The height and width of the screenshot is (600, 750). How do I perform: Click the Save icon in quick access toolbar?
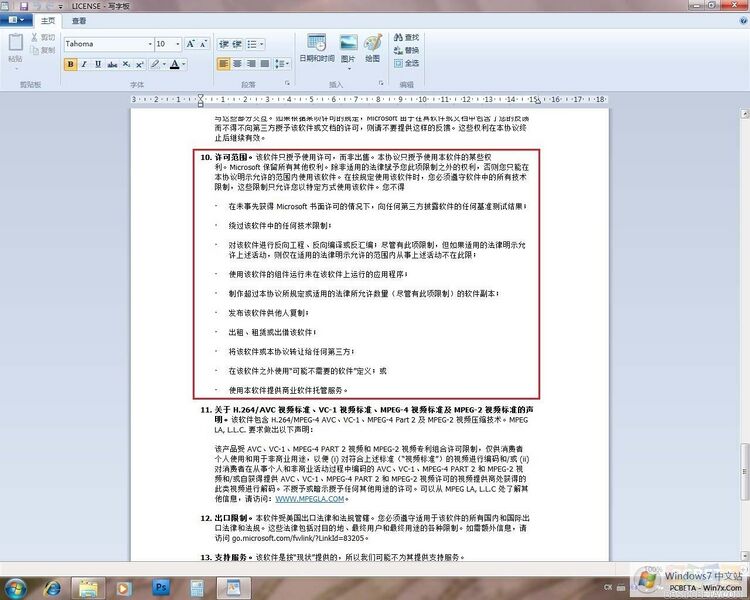click(x=23, y=6)
